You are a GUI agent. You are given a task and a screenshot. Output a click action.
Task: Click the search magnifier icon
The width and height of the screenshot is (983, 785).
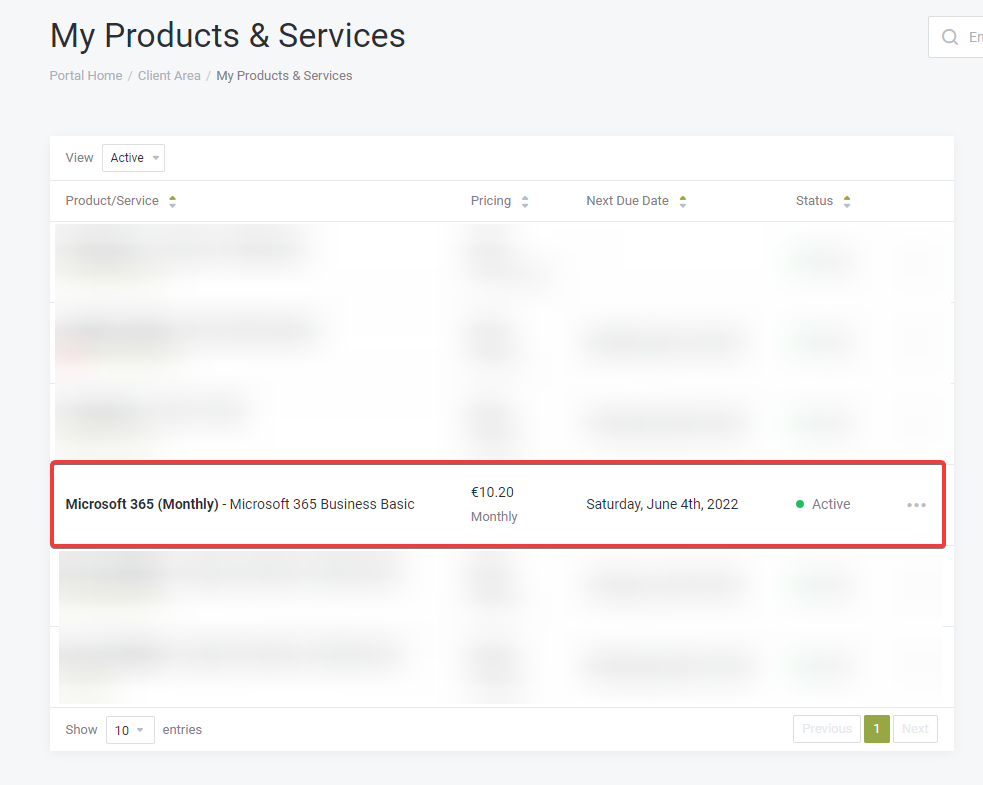950,37
